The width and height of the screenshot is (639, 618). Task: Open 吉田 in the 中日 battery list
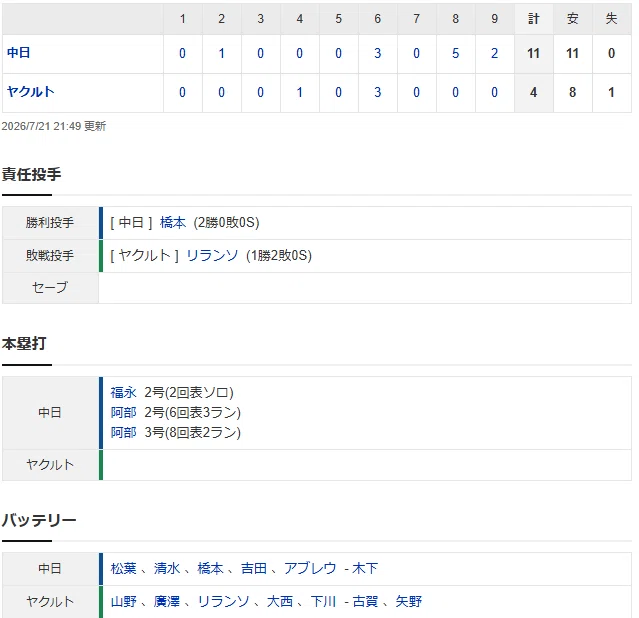[x=253, y=568]
